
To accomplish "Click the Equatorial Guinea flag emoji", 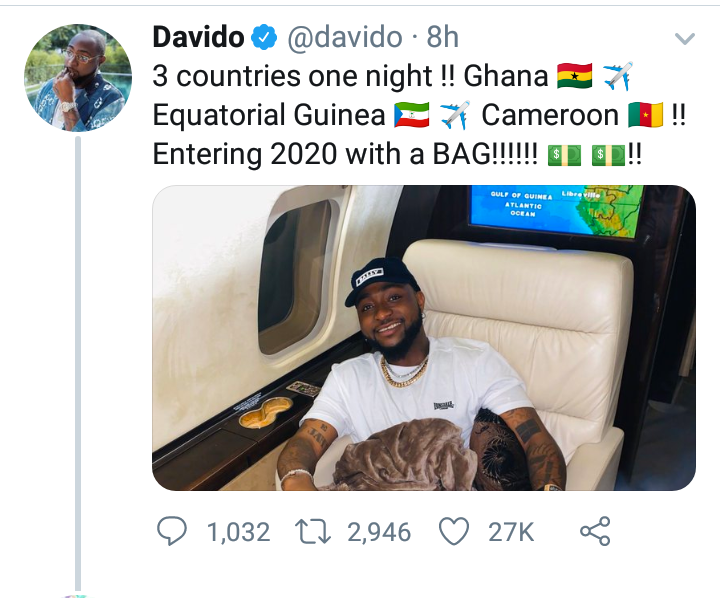I will 411,115.
